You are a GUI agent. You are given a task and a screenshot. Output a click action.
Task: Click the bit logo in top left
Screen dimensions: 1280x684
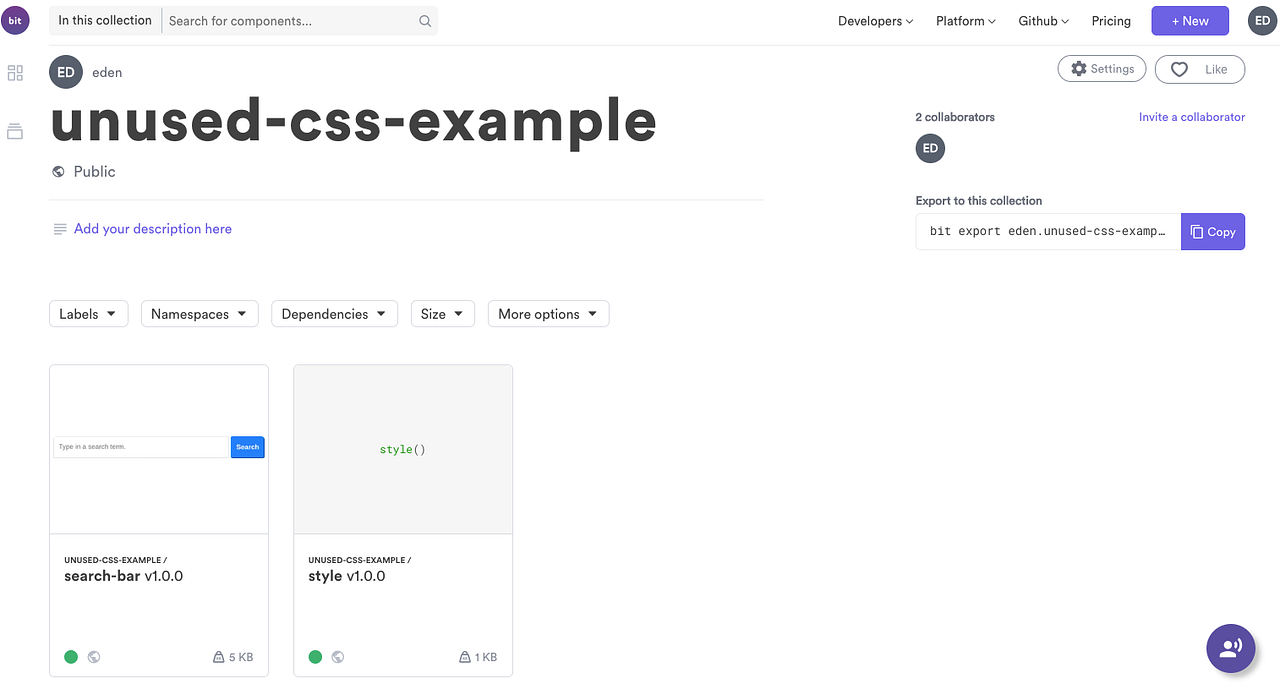[15, 20]
